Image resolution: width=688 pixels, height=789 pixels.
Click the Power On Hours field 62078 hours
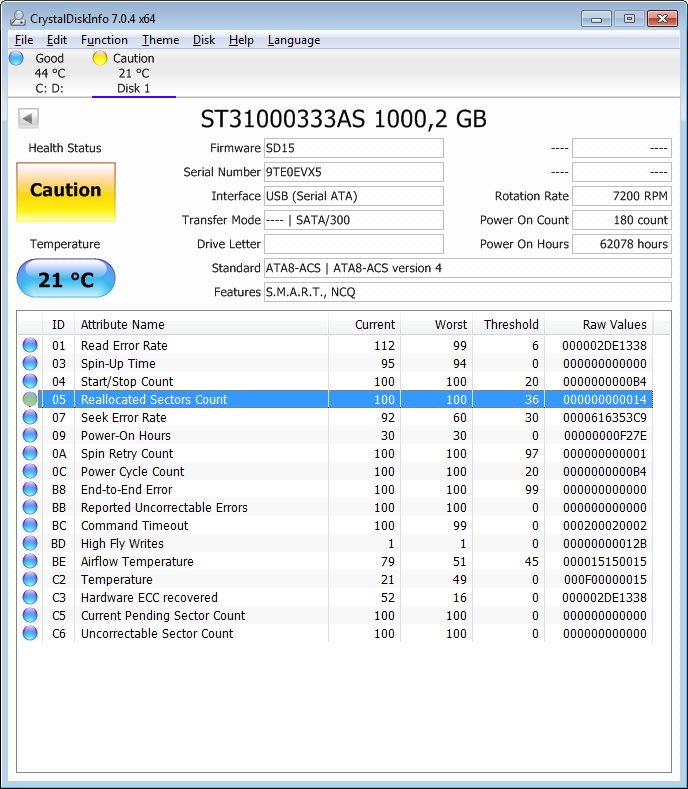(622, 244)
